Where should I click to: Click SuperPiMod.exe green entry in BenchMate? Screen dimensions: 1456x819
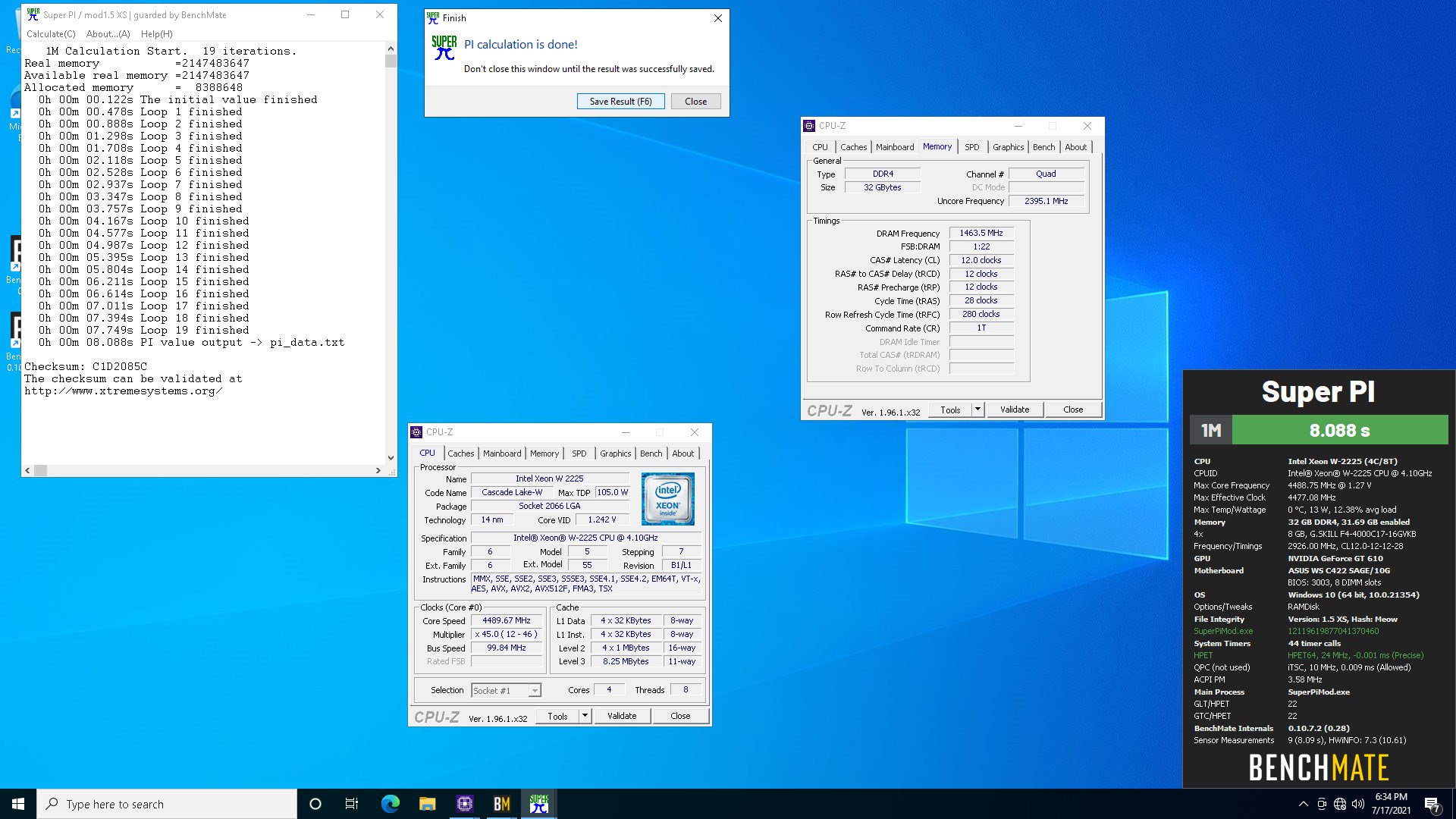[1223, 632]
